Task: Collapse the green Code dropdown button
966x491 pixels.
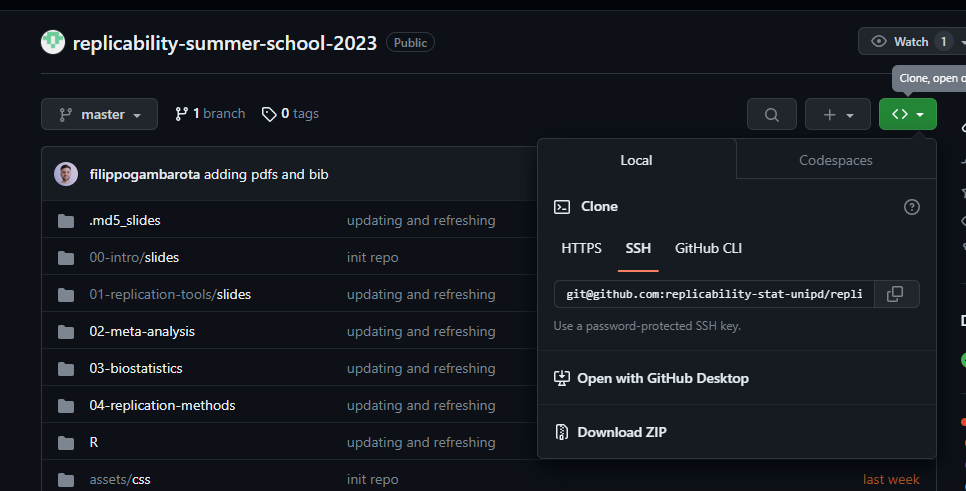Action: pos(908,115)
